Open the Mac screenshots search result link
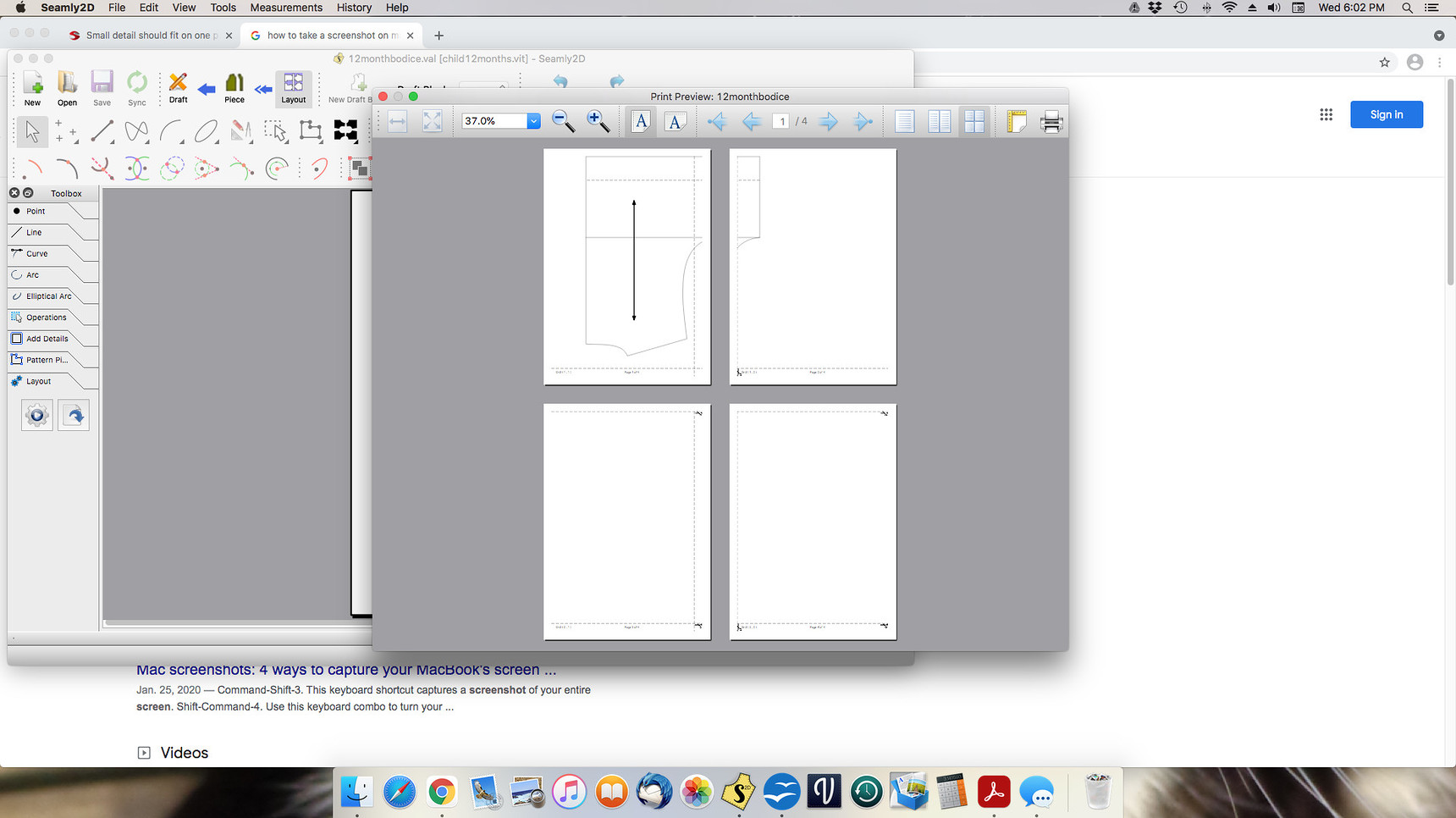This screenshot has height=818, width=1456. tap(345, 669)
